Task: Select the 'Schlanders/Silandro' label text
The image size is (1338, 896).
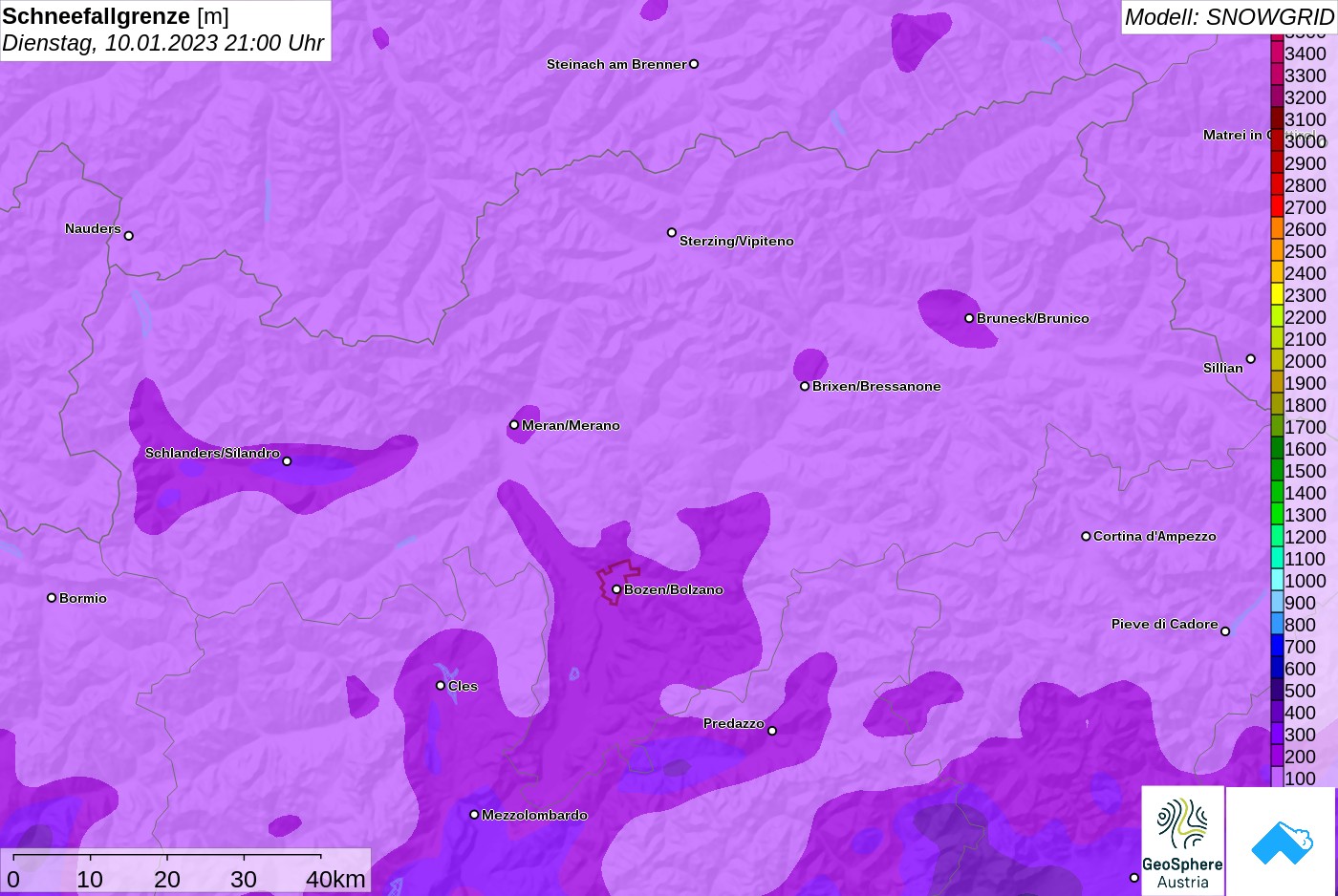Action: click(x=212, y=453)
